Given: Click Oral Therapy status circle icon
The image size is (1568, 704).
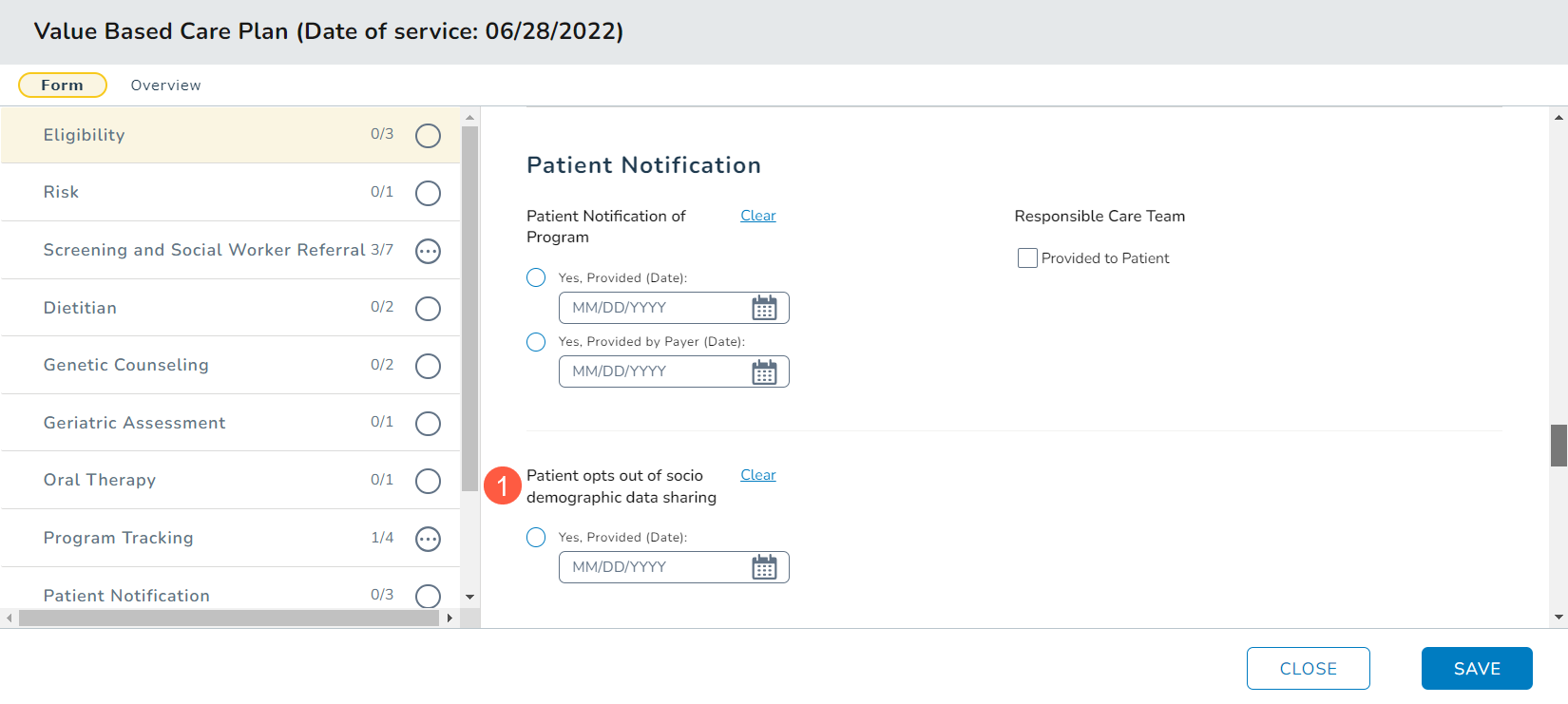Looking at the screenshot, I should (x=428, y=481).
